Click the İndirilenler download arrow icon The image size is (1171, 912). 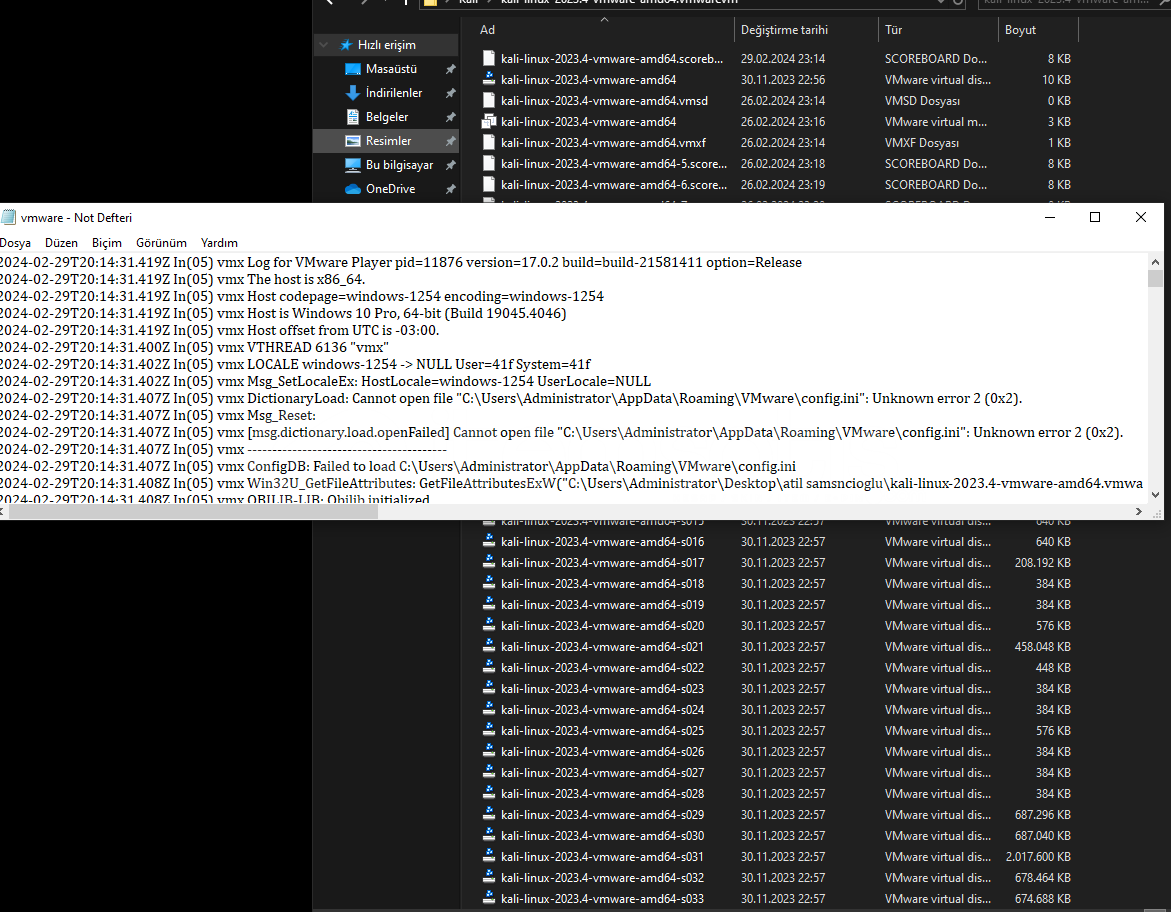click(353, 93)
